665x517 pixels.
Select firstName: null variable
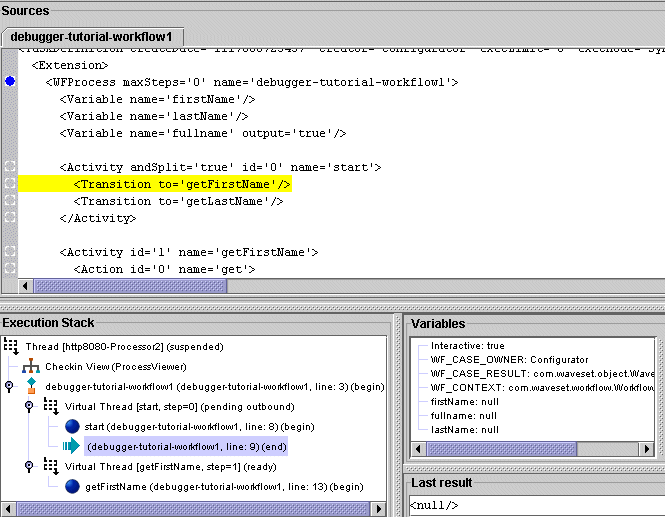464,402
